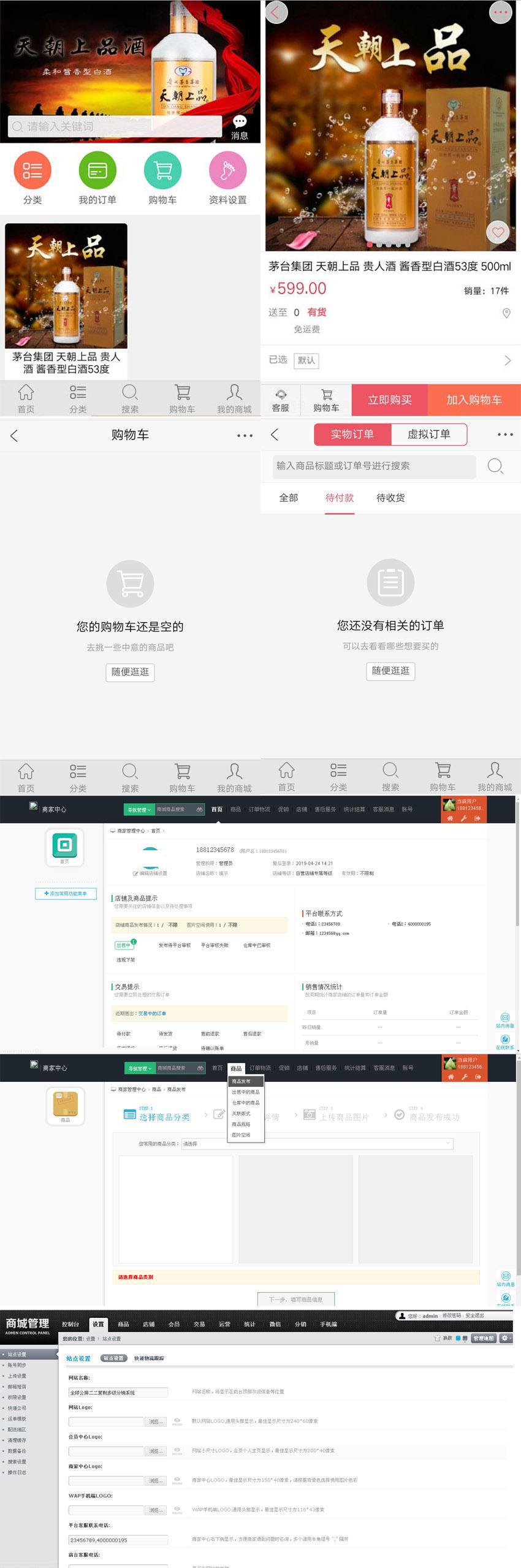Screen dimensions: 521x1568
Task: Tap the heart favorite icon on product image
Action: point(498,232)
